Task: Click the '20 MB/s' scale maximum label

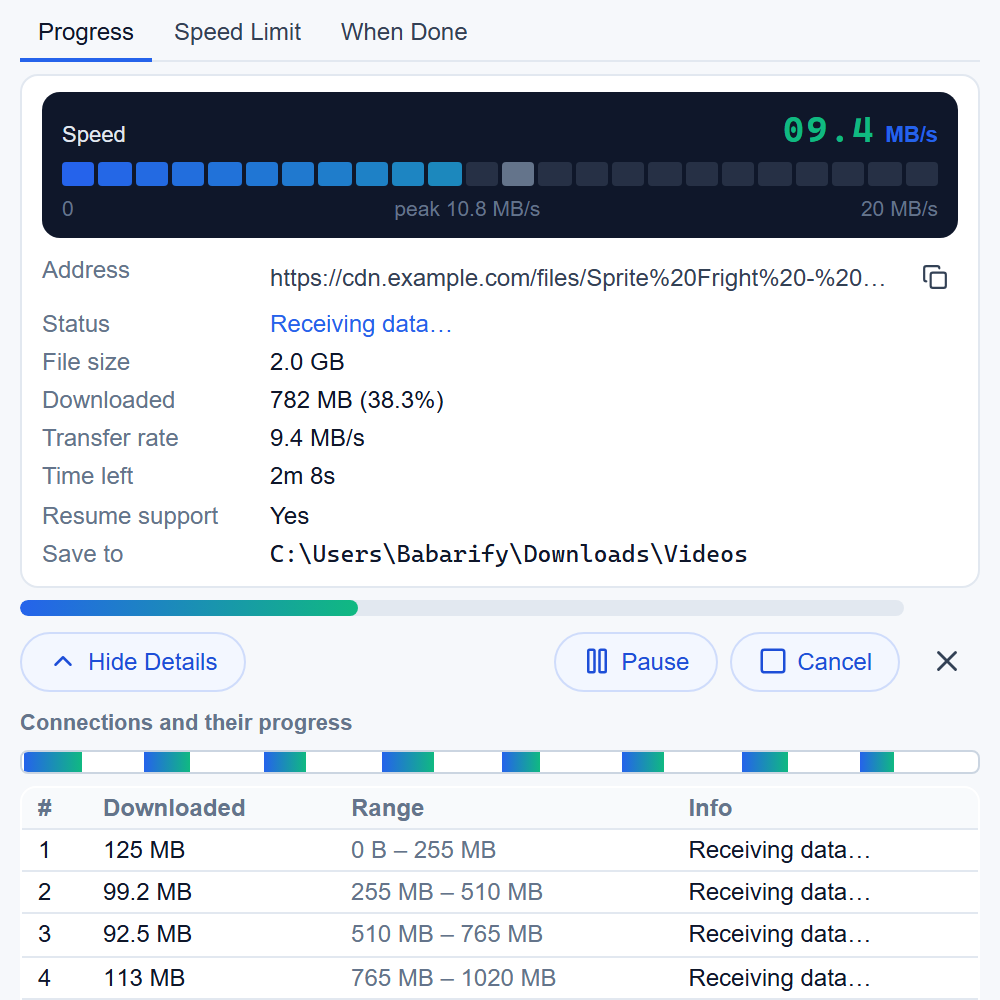Action: point(899,209)
